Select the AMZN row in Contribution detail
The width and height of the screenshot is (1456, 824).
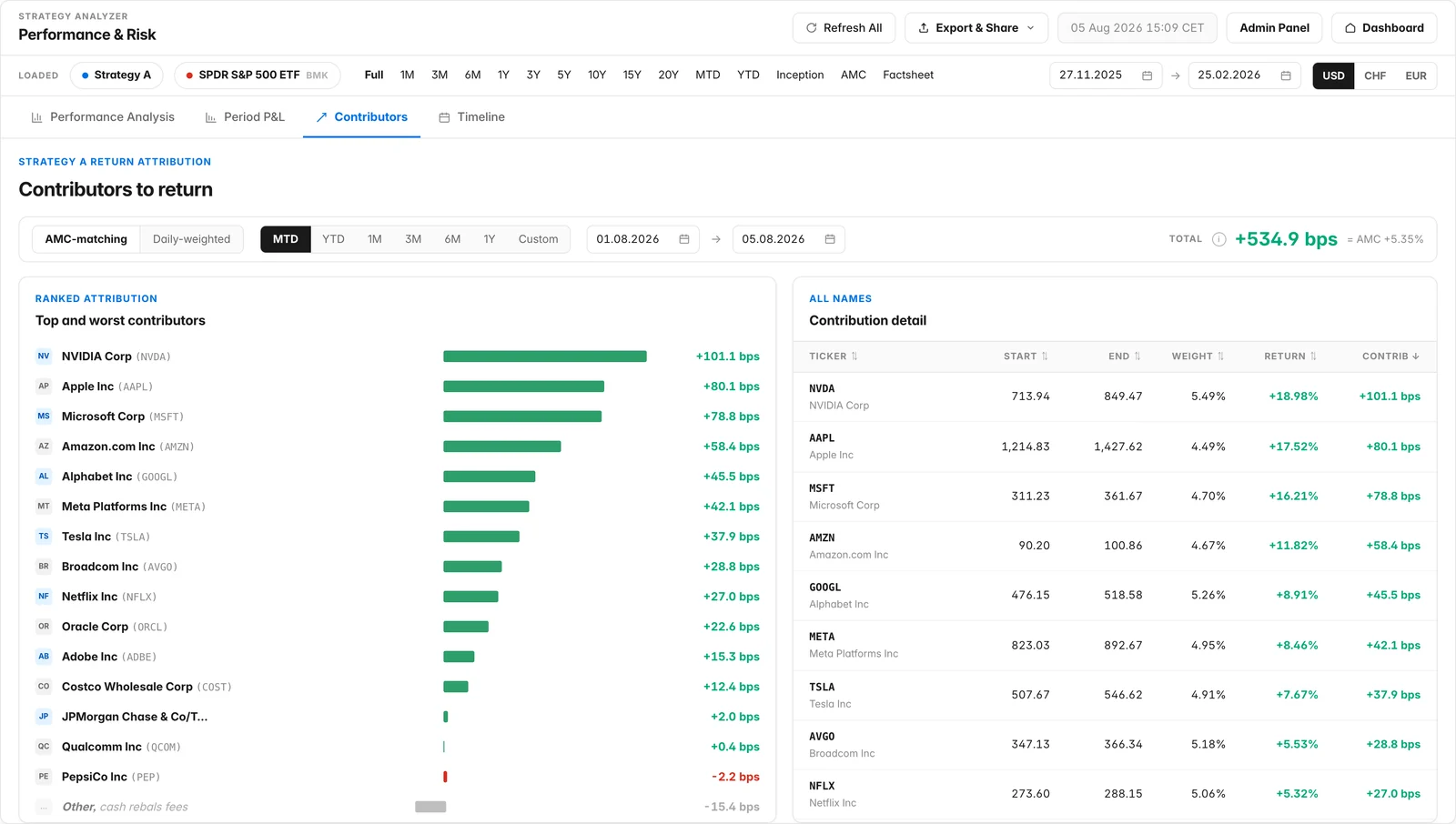pyautogui.click(x=1115, y=546)
